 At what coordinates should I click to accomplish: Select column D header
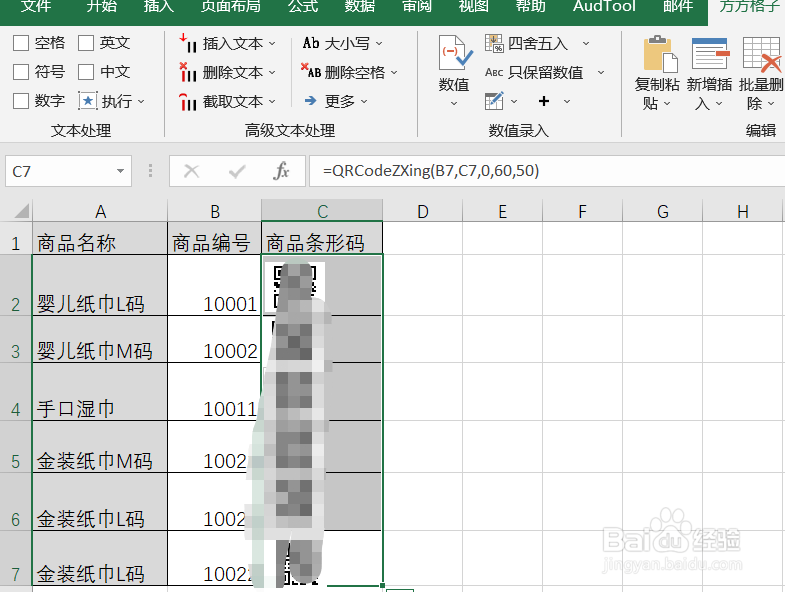point(423,211)
